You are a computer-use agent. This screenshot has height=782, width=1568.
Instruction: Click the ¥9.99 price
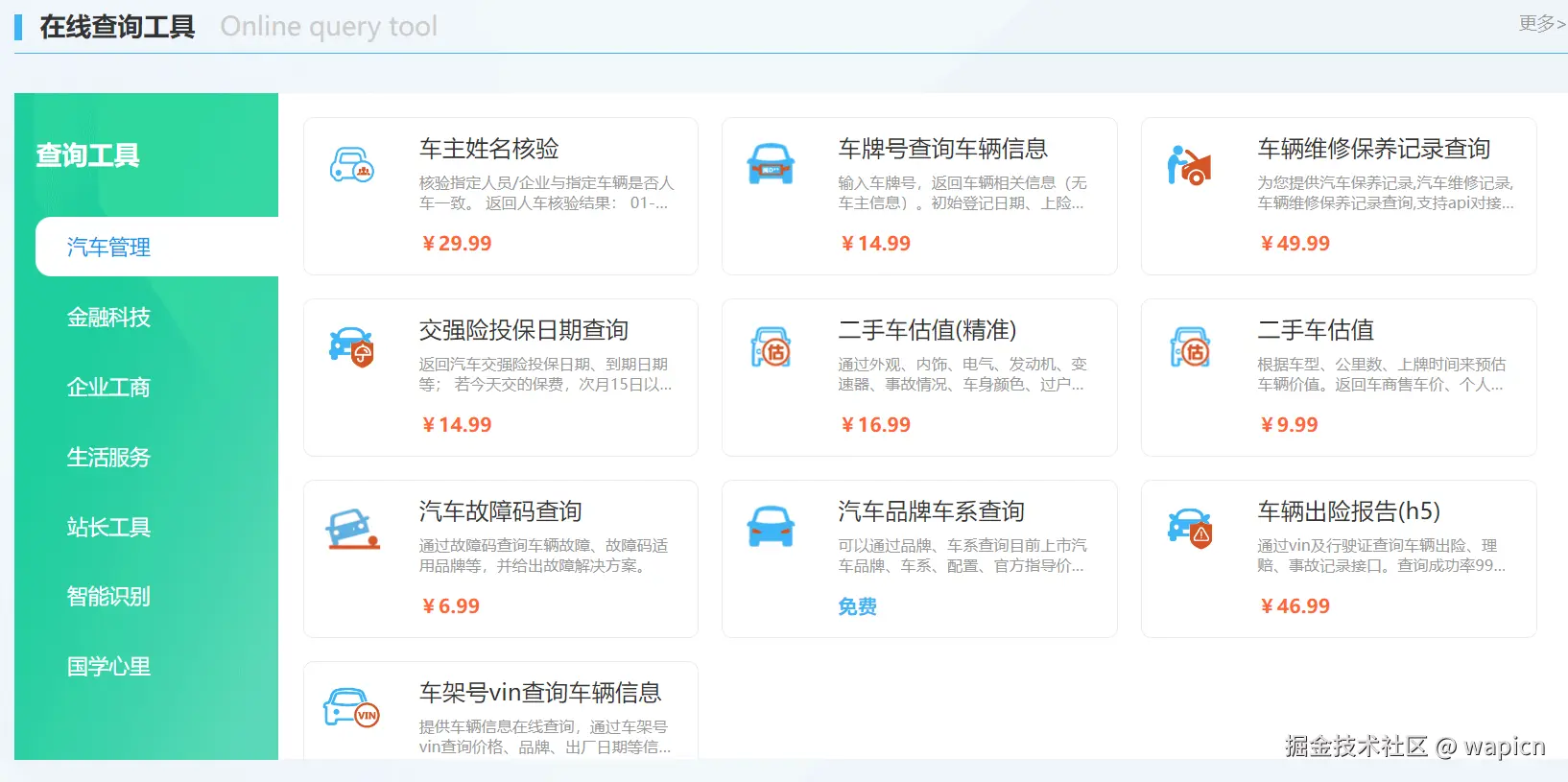pyautogui.click(x=1289, y=425)
